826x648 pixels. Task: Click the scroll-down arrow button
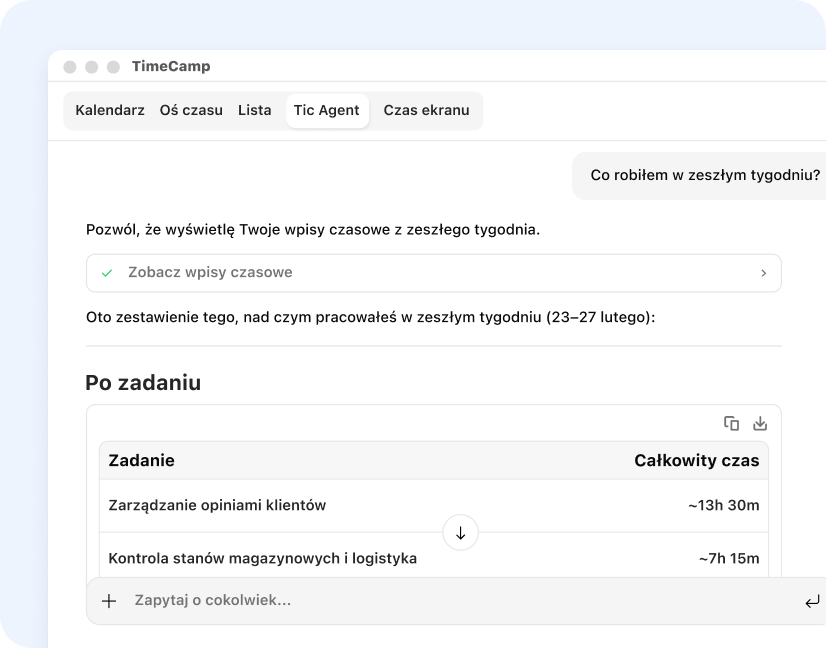click(460, 533)
